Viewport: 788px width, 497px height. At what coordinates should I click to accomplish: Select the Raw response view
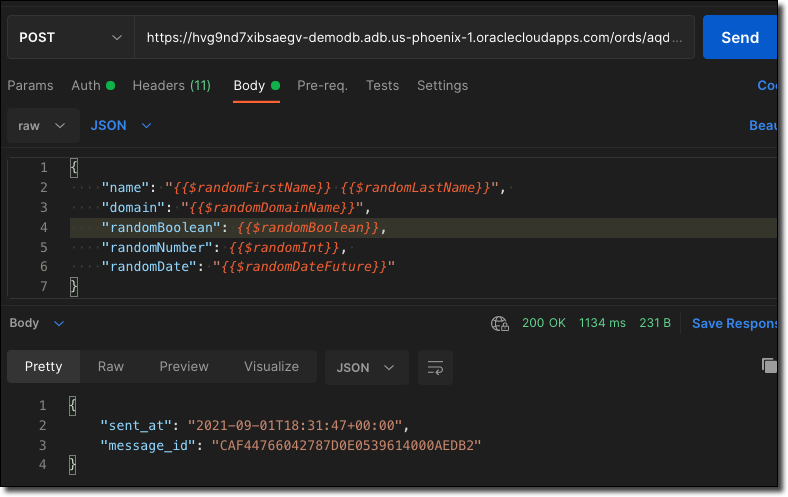point(111,366)
